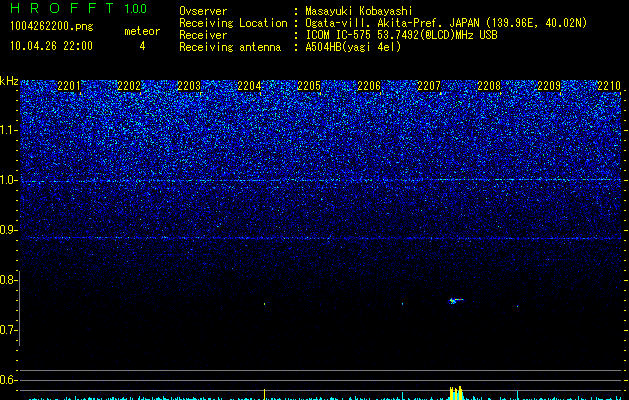This screenshot has width=629, height=400.
Task: Select the file name 1004262200.png
Action: pyautogui.click(x=52, y=27)
